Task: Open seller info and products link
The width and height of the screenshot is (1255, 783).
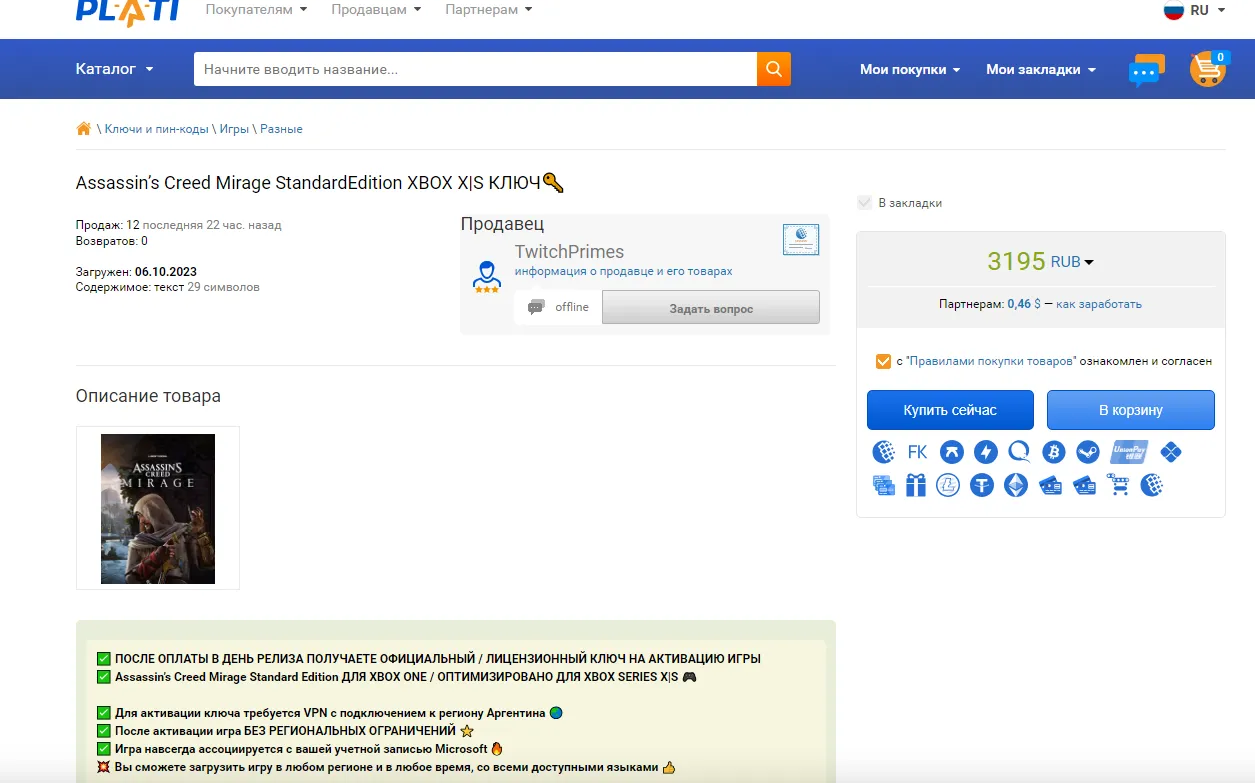Action: (x=623, y=272)
